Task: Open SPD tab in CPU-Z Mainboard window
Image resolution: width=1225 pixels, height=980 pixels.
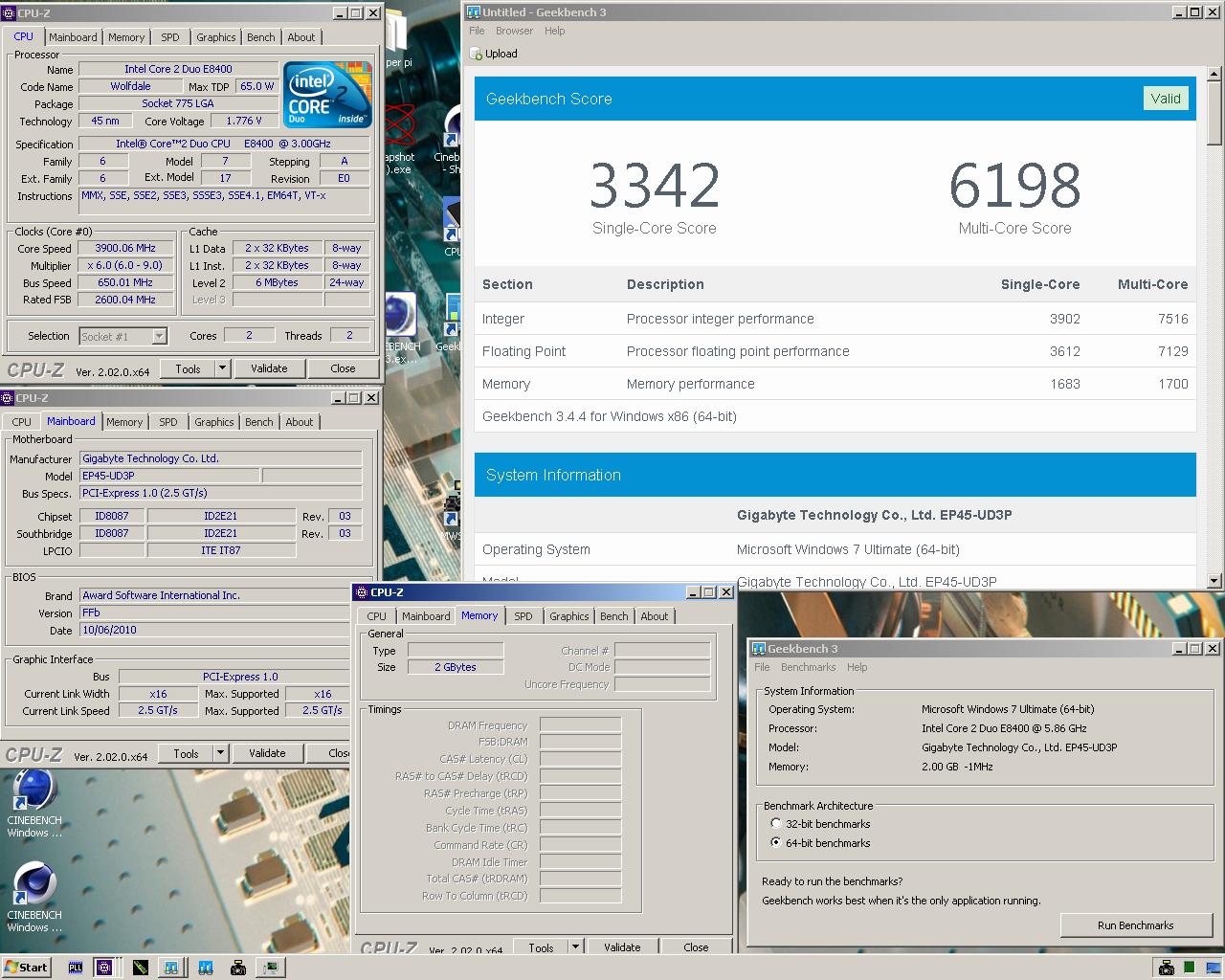Action: [x=168, y=422]
